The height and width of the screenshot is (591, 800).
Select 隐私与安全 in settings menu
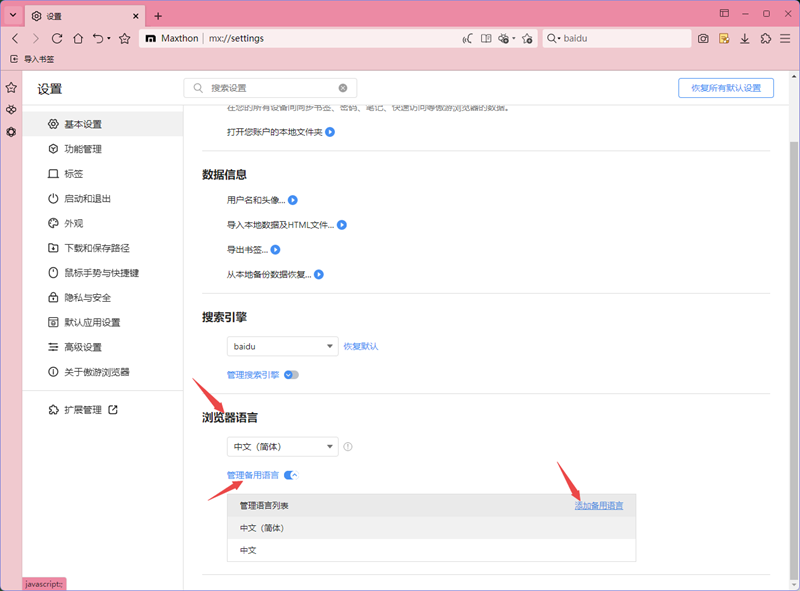click(x=103, y=298)
